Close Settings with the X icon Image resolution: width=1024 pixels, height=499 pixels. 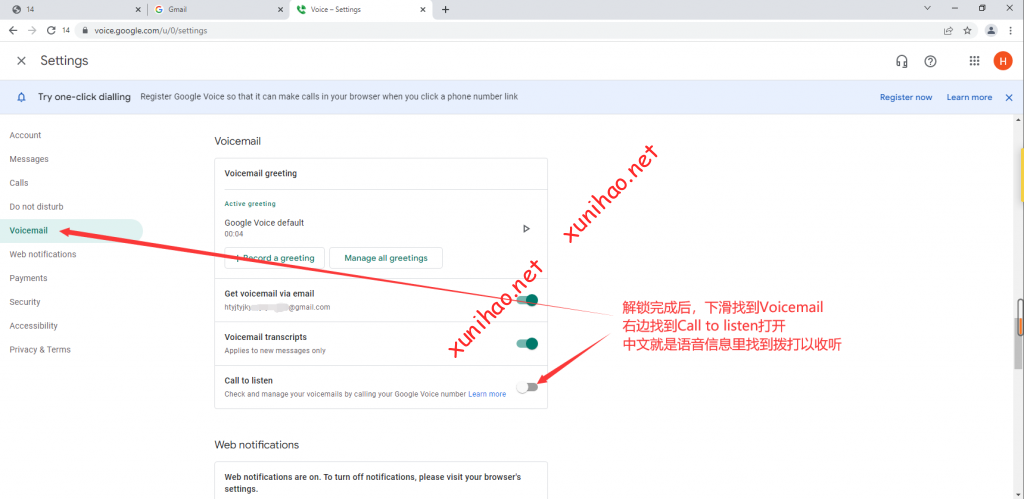click(x=21, y=61)
